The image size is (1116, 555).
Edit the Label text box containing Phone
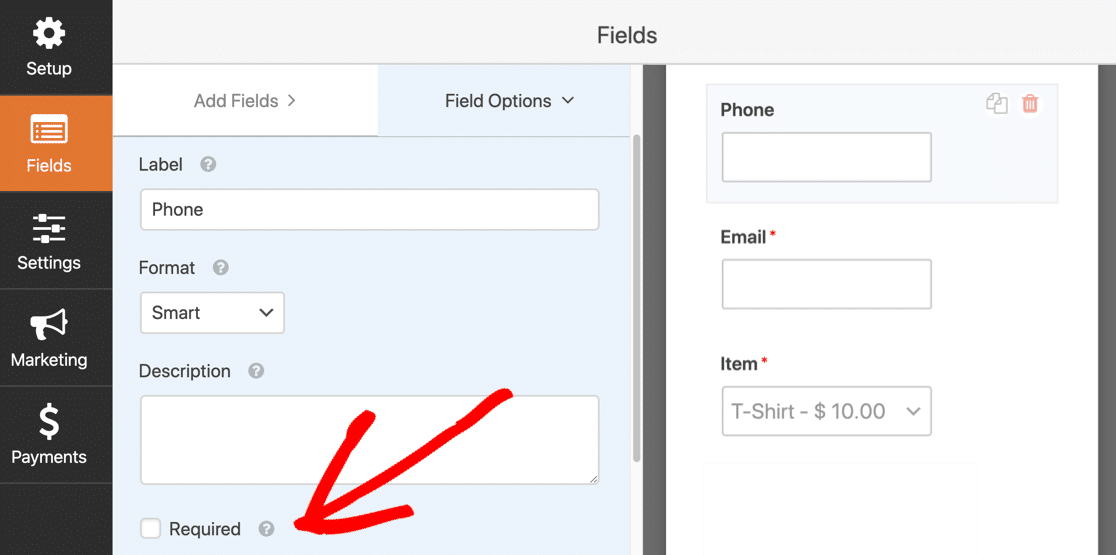tap(369, 209)
